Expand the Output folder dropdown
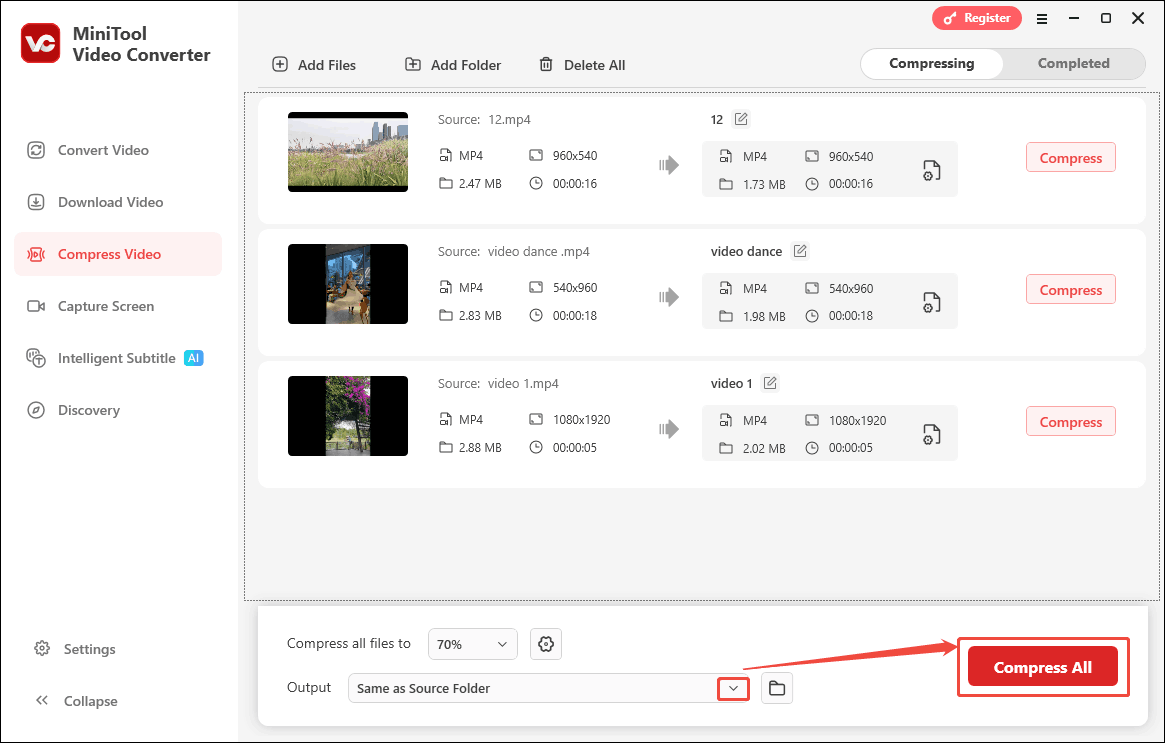The width and height of the screenshot is (1165, 743). pos(733,688)
